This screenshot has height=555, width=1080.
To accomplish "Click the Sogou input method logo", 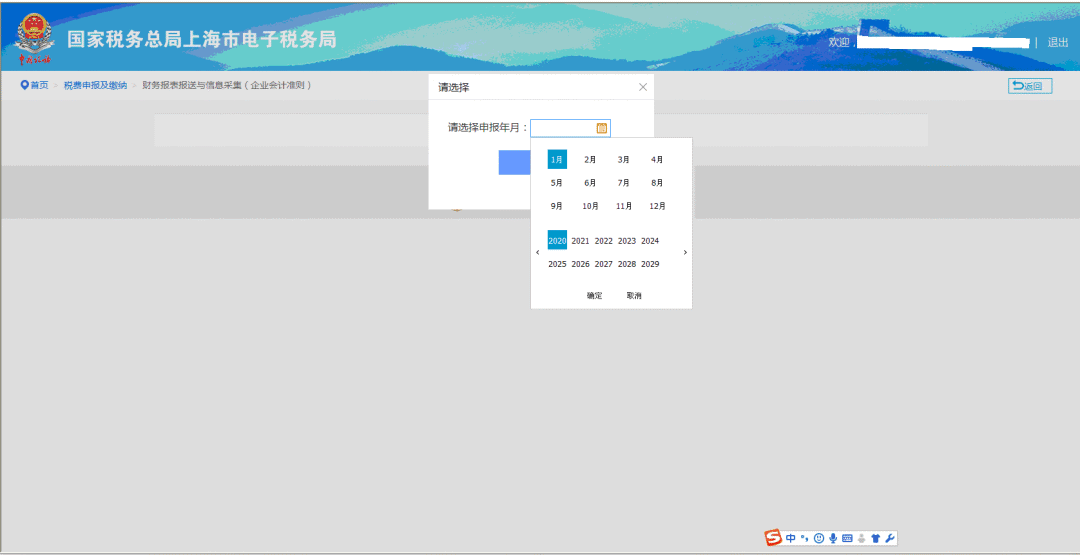I will [x=773, y=538].
